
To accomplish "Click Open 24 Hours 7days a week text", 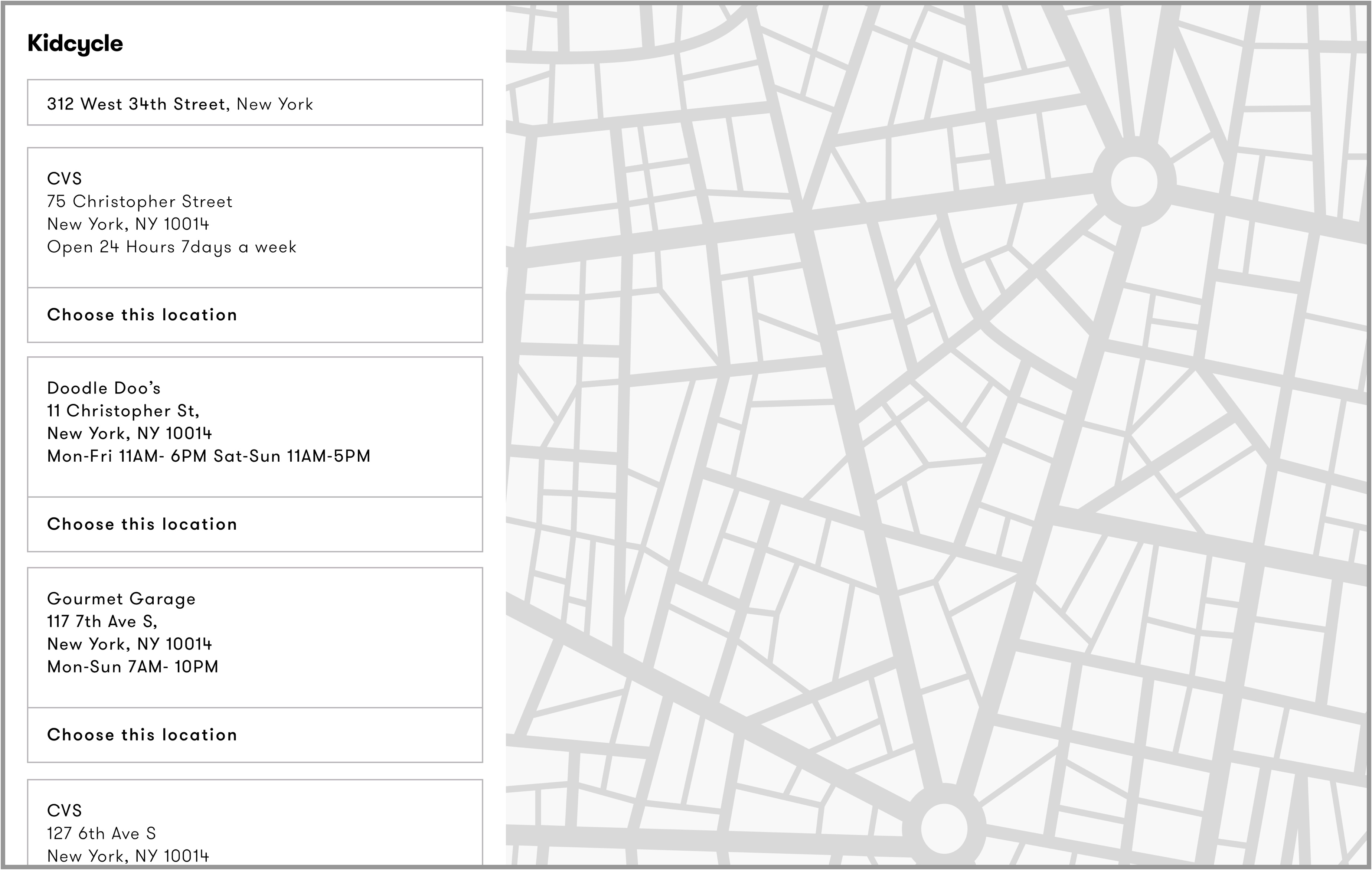I will (x=171, y=247).
